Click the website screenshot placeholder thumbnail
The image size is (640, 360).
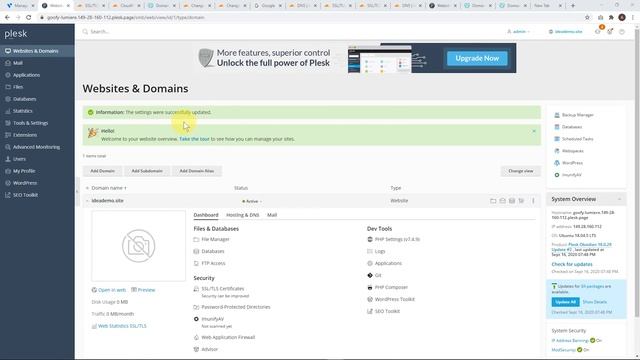point(138,246)
